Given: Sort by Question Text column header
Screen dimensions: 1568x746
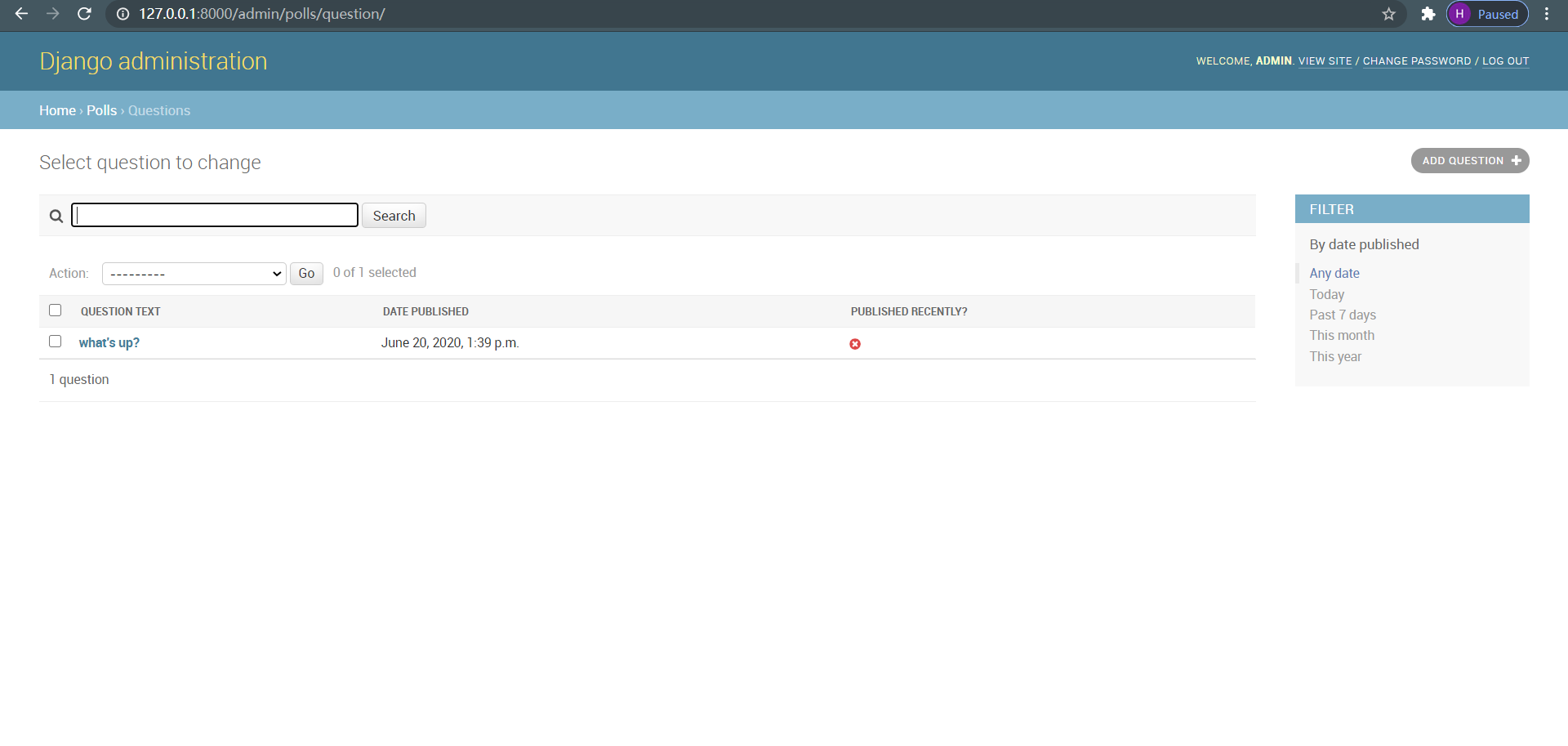Looking at the screenshot, I should pos(121,312).
